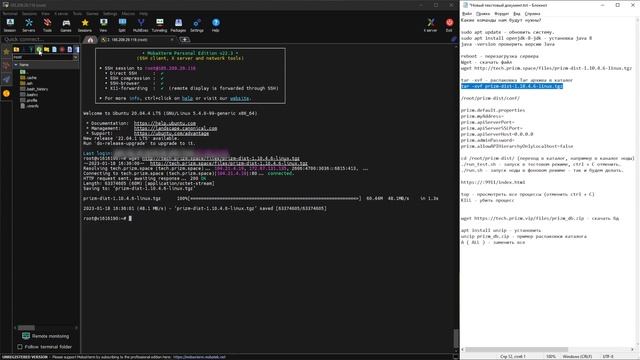
Task: Open the Sessions menu in MobaXterm
Action: 29,13
